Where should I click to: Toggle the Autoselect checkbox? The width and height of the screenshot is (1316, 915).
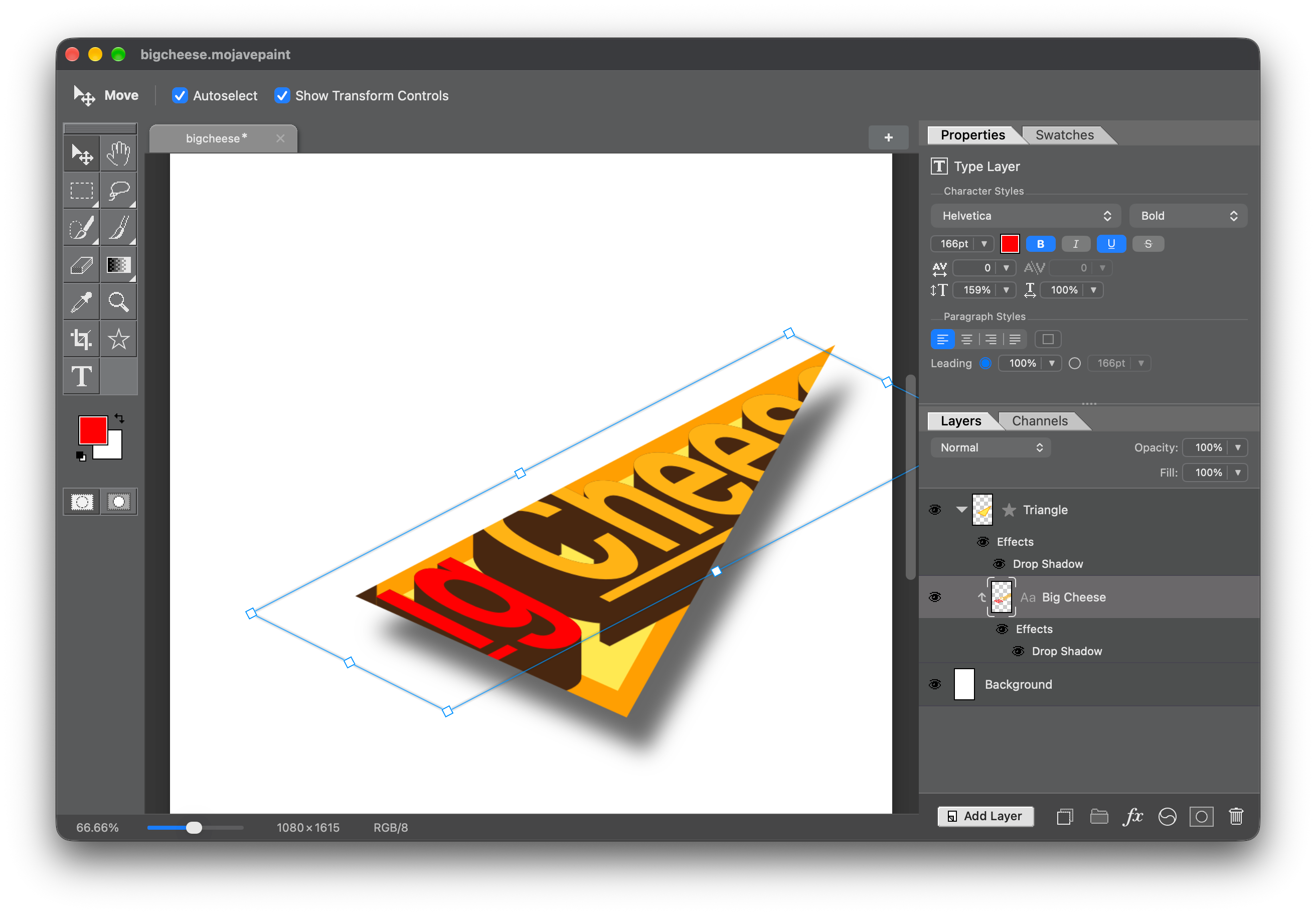pyautogui.click(x=180, y=96)
